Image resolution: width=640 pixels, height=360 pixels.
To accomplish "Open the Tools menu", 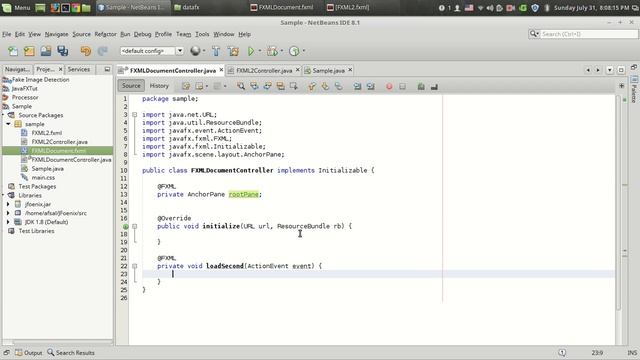I will point(202,34).
